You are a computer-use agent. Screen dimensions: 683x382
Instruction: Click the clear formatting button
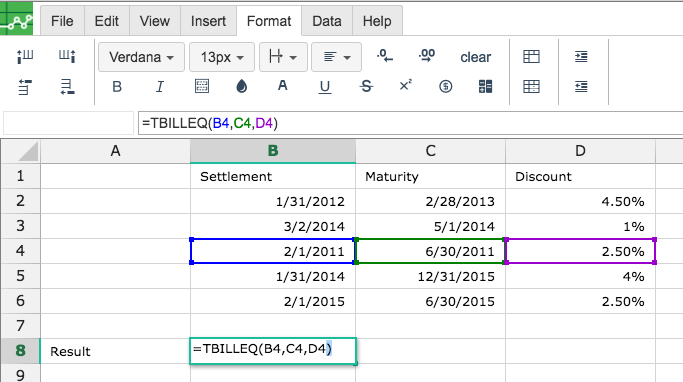pos(475,57)
